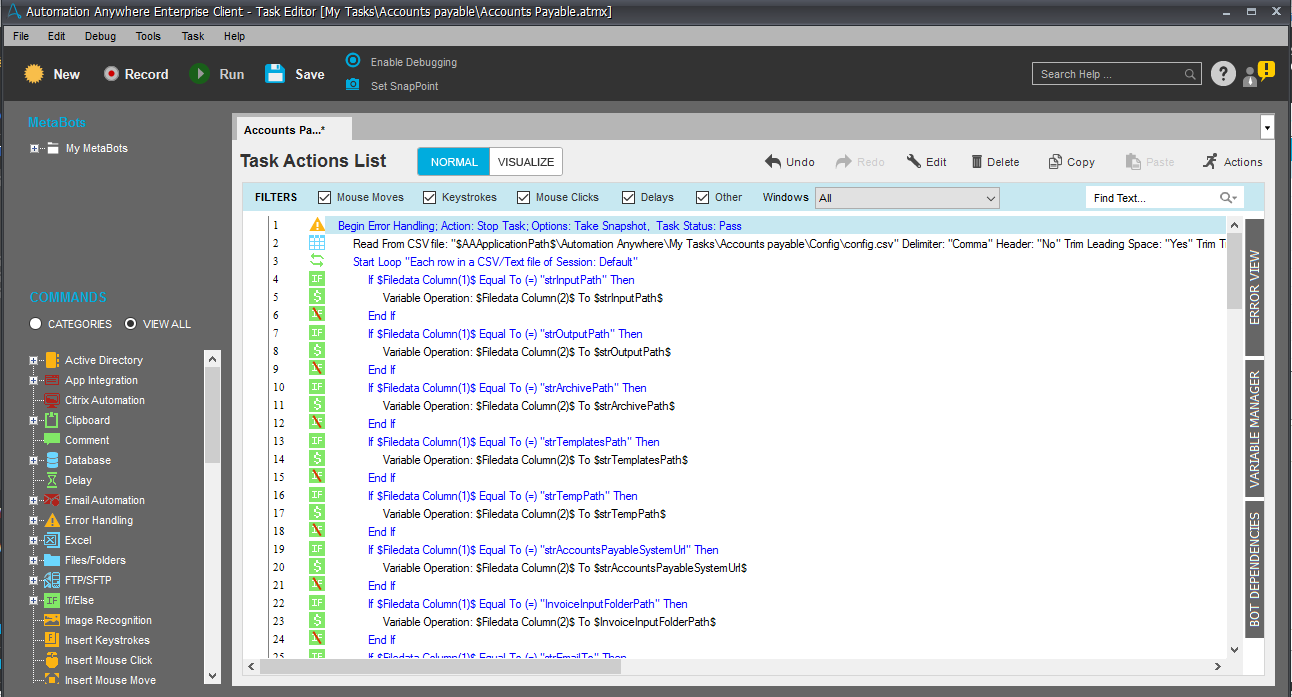Click the Actions button
The width and height of the screenshot is (1292, 697).
(1232, 162)
